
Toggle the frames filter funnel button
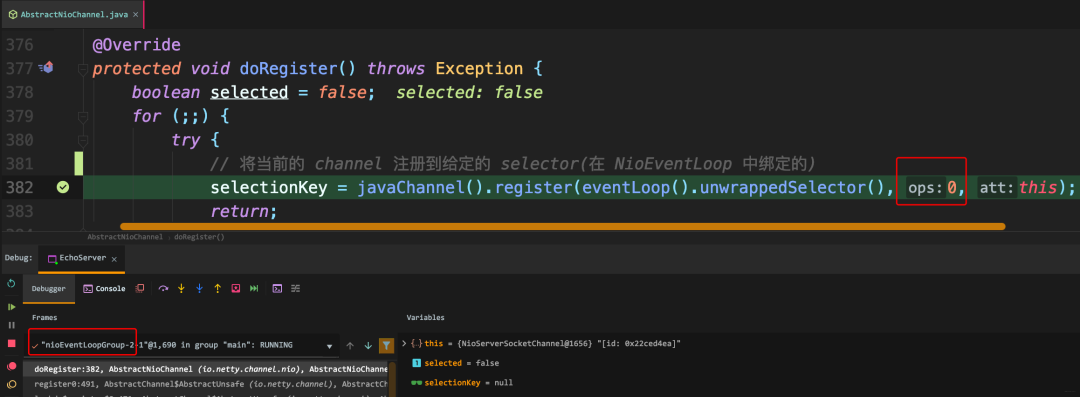[x=387, y=345]
